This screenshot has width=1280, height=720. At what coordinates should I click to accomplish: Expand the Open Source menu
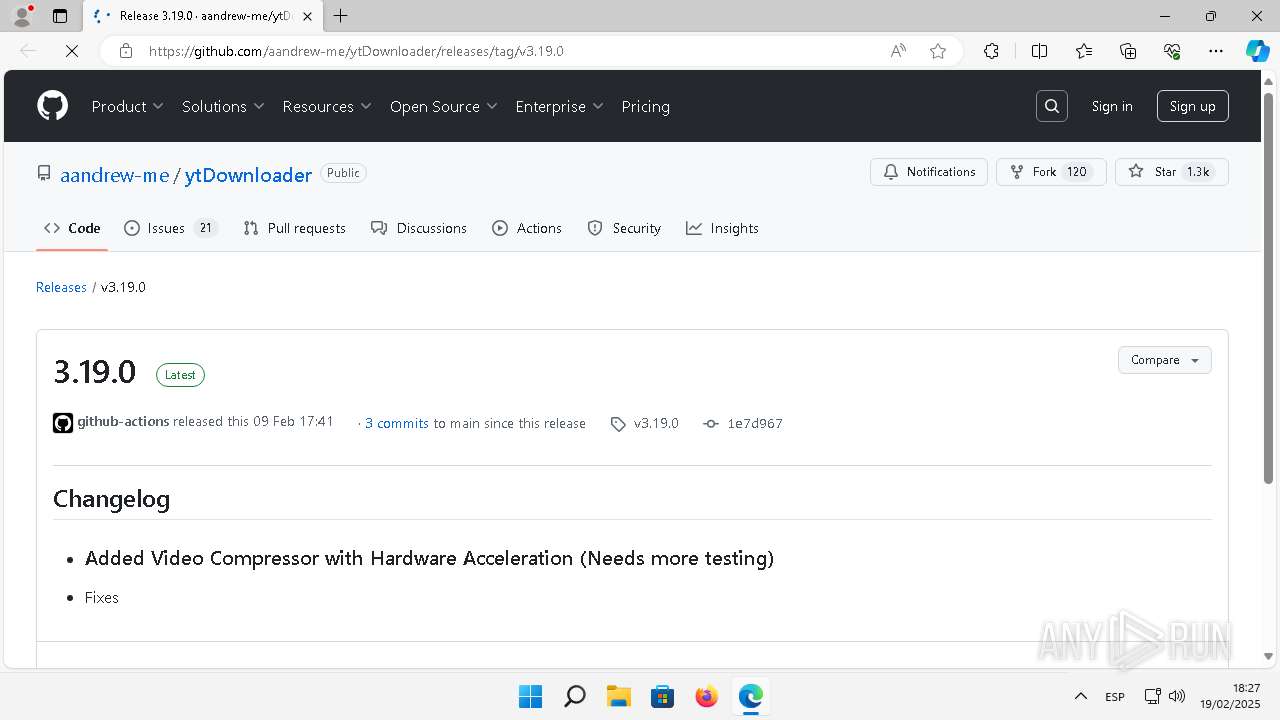point(444,106)
